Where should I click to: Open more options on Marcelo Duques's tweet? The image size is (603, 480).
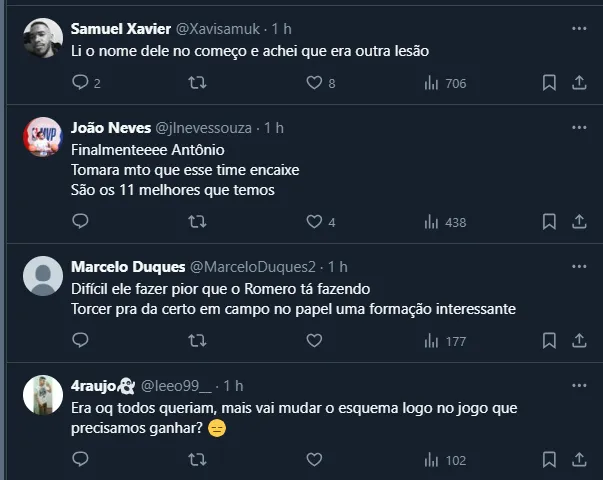click(x=578, y=267)
